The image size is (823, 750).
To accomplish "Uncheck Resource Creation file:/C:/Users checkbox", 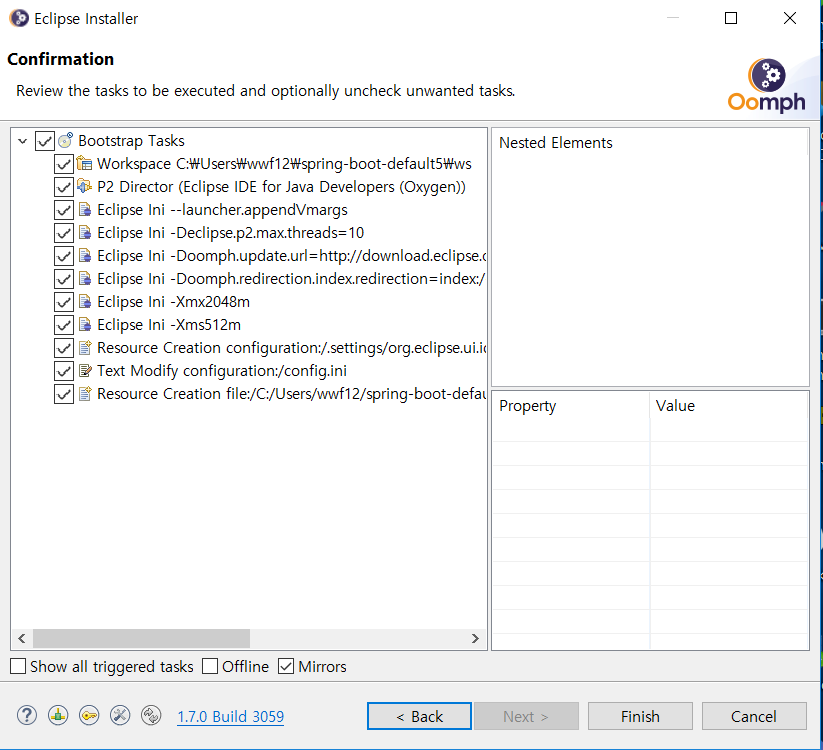I will tap(64, 394).
